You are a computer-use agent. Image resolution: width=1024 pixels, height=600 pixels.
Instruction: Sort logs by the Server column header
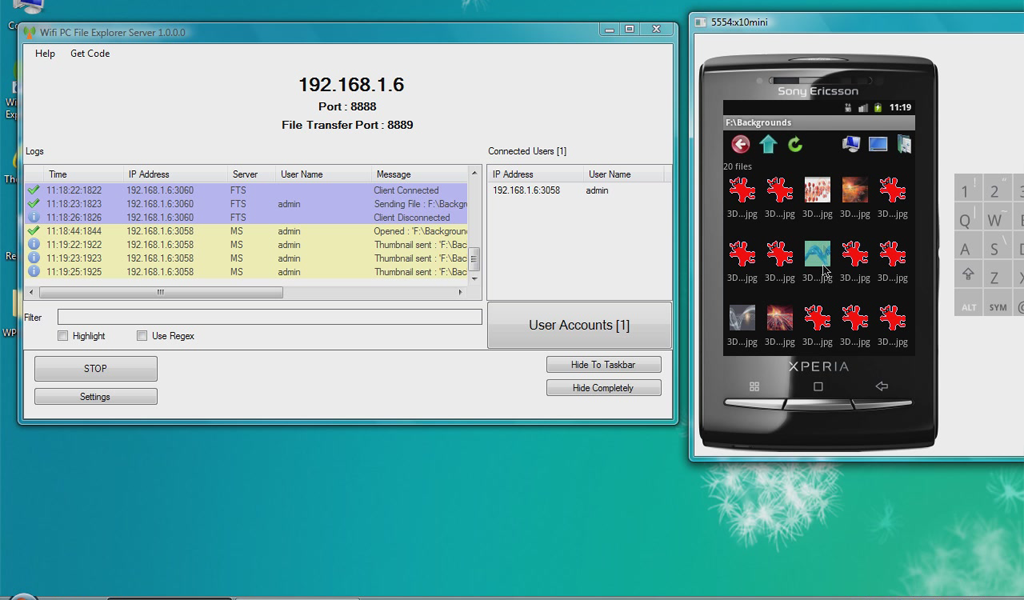pyautogui.click(x=245, y=173)
